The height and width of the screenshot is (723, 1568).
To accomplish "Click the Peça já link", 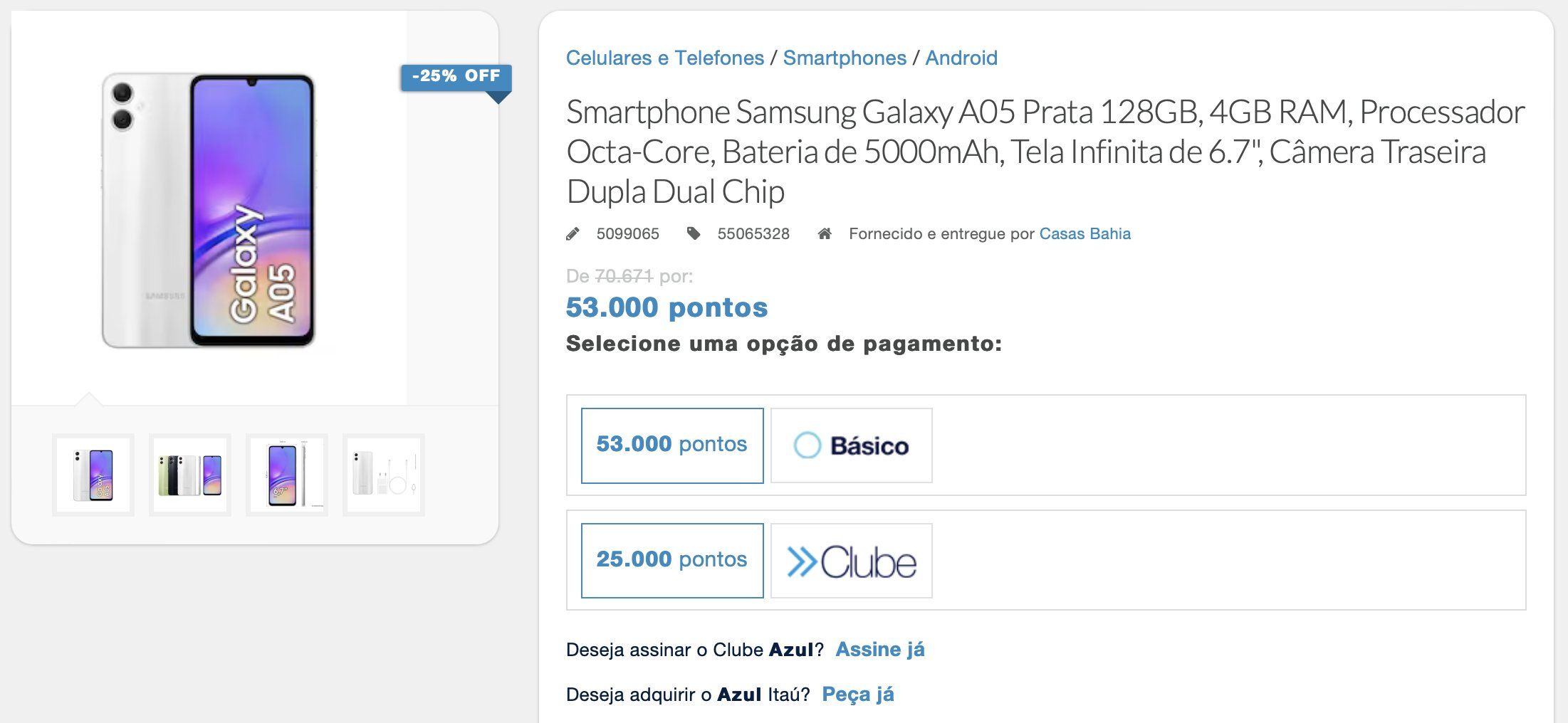I will click(858, 694).
